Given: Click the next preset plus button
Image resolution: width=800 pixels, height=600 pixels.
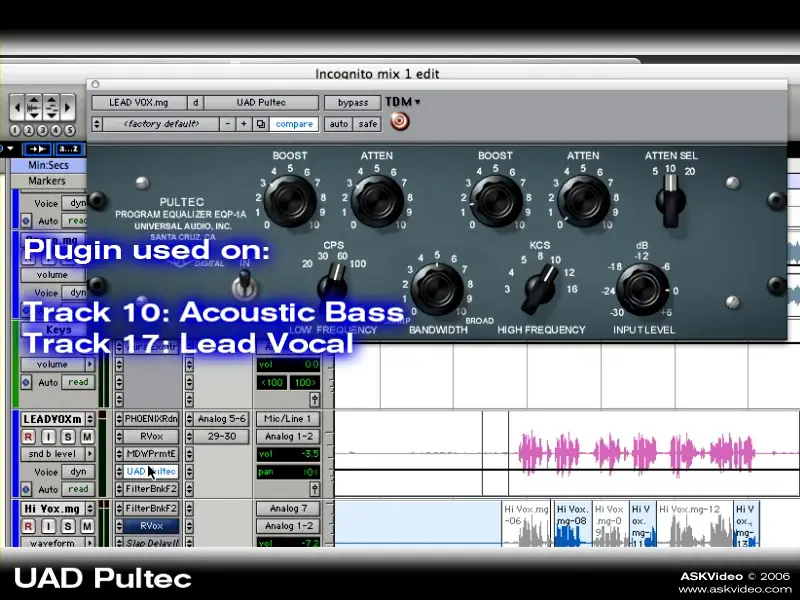Looking at the screenshot, I should [x=244, y=124].
